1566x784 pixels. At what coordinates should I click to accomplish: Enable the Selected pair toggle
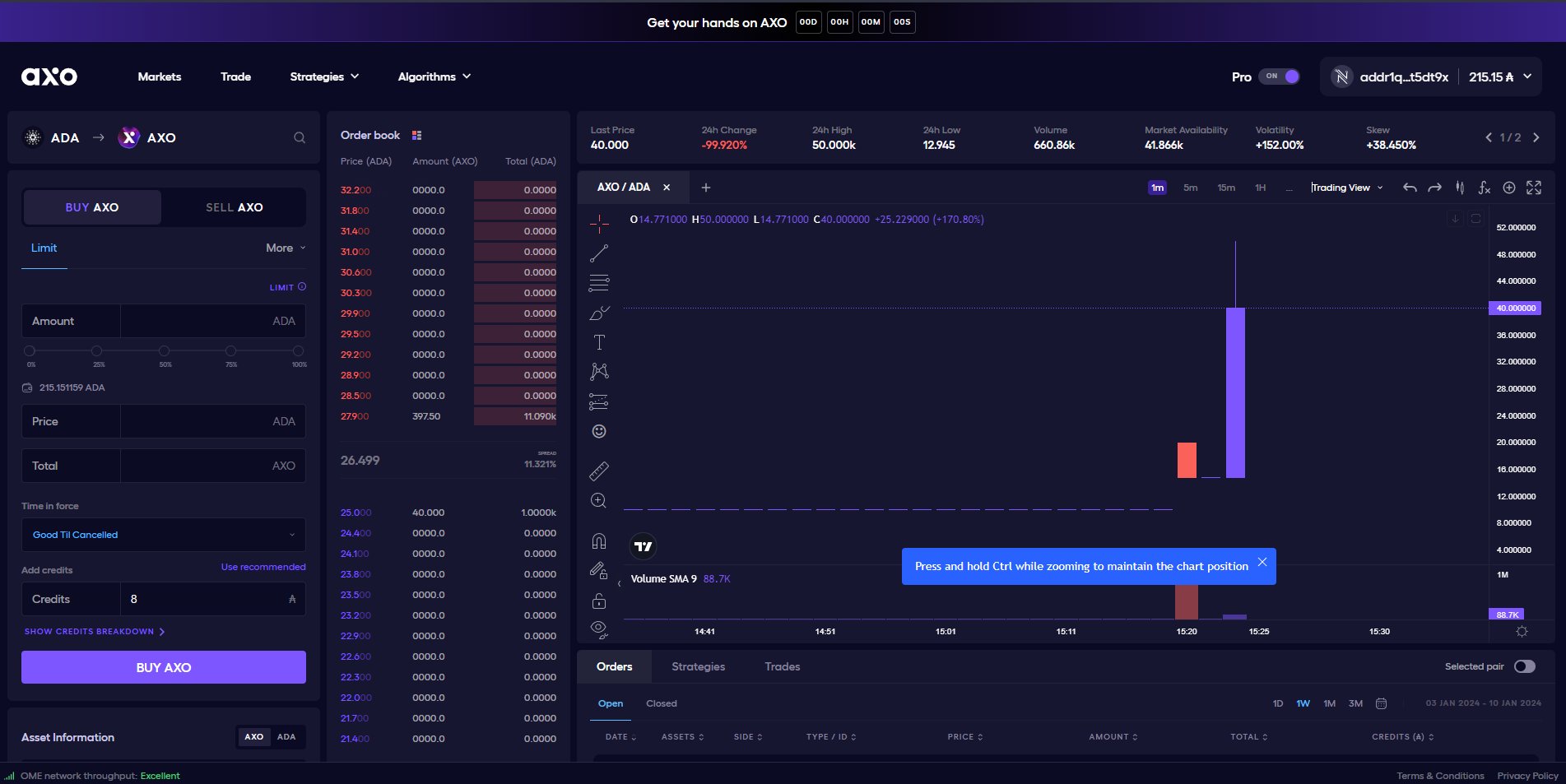click(x=1525, y=666)
